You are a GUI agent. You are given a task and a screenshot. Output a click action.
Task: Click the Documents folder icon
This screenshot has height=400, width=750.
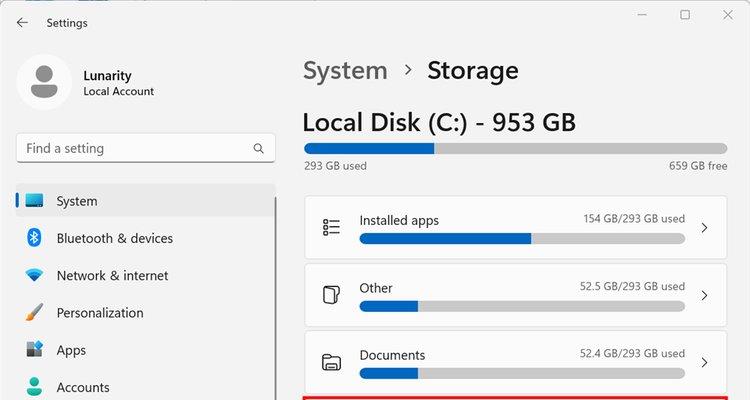point(331,362)
